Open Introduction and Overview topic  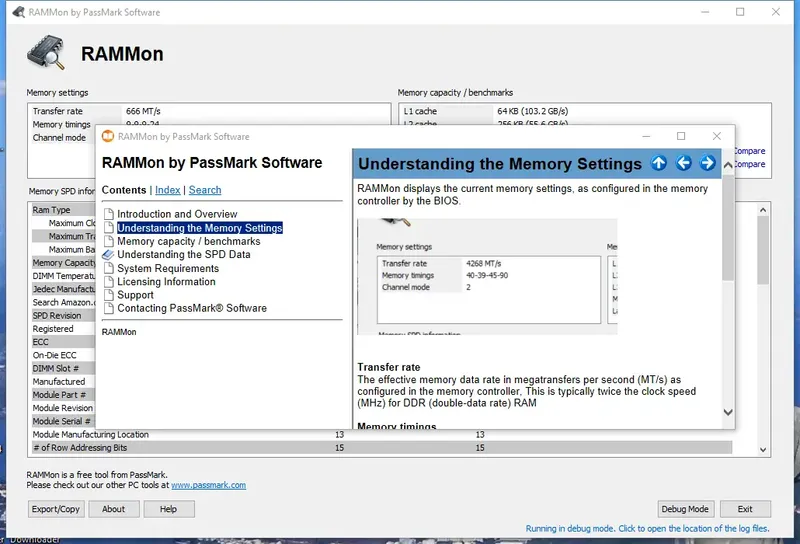tap(177, 214)
